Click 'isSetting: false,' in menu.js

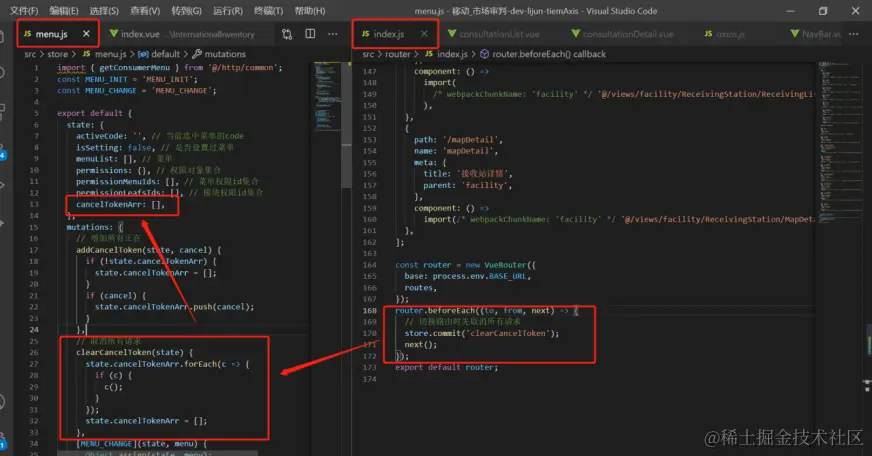point(114,147)
